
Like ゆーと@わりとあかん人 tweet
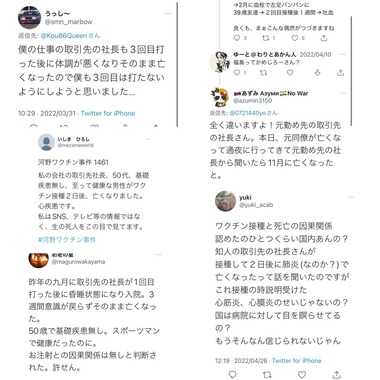pyautogui.click(x=290, y=72)
